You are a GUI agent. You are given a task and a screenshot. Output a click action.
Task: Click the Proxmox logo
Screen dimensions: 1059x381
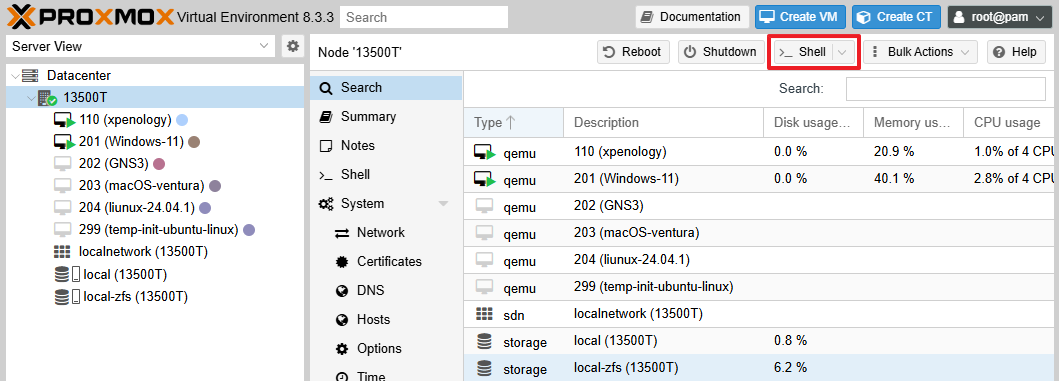[x=92, y=16]
